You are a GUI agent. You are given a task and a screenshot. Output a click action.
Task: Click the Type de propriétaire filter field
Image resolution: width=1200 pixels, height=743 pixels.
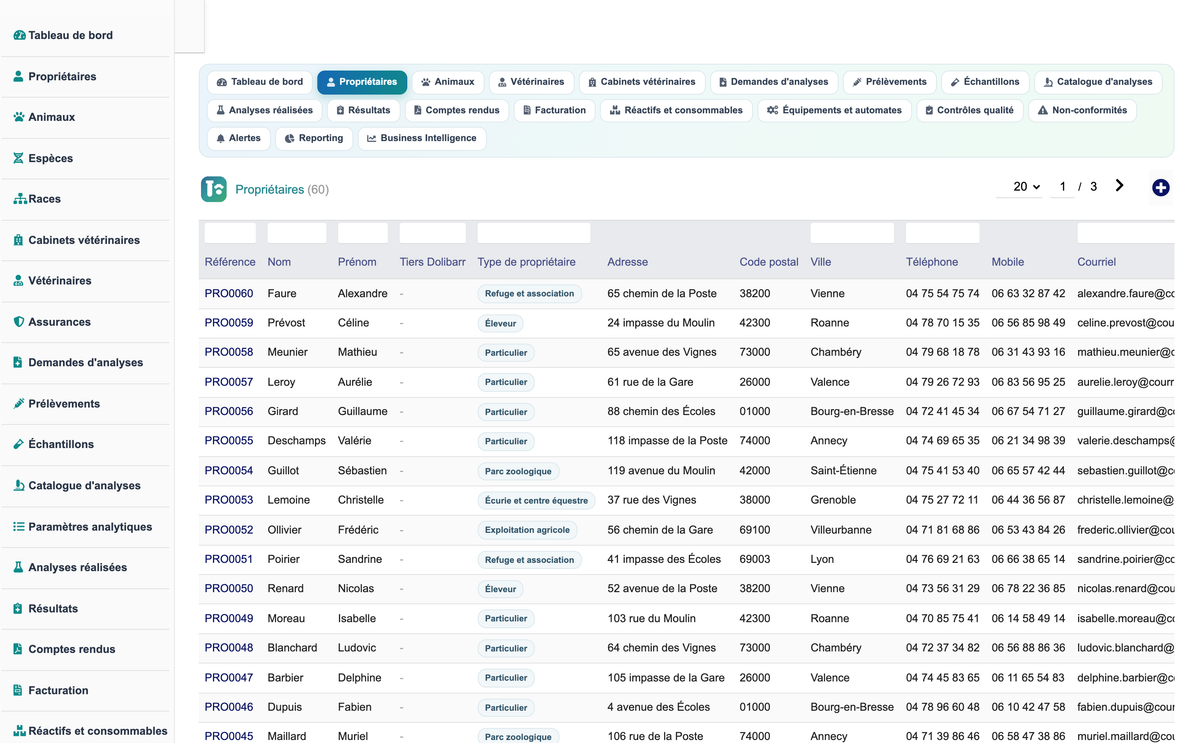(534, 233)
